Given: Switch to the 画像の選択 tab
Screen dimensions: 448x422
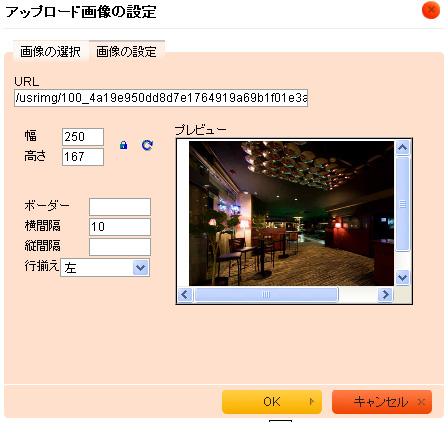Looking at the screenshot, I should (51, 51).
